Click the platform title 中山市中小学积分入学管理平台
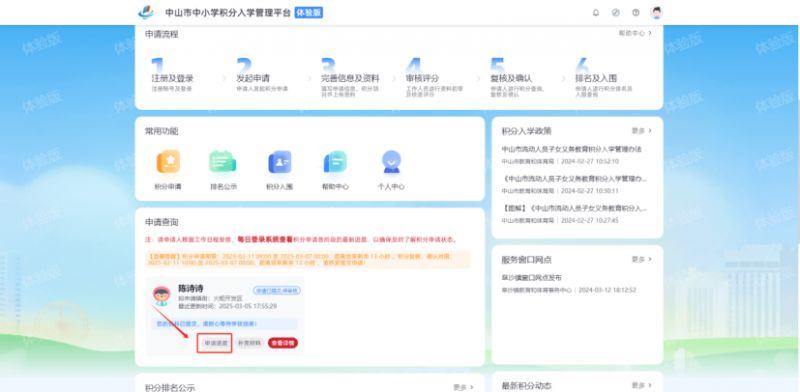 pyautogui.click(x=228, y=13)
